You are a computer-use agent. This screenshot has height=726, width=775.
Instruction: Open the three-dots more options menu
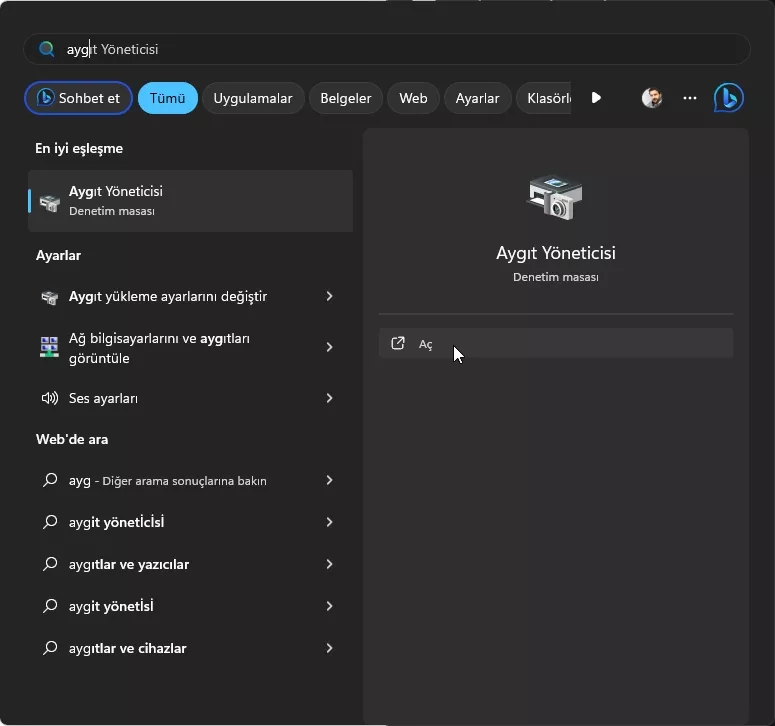690,98
